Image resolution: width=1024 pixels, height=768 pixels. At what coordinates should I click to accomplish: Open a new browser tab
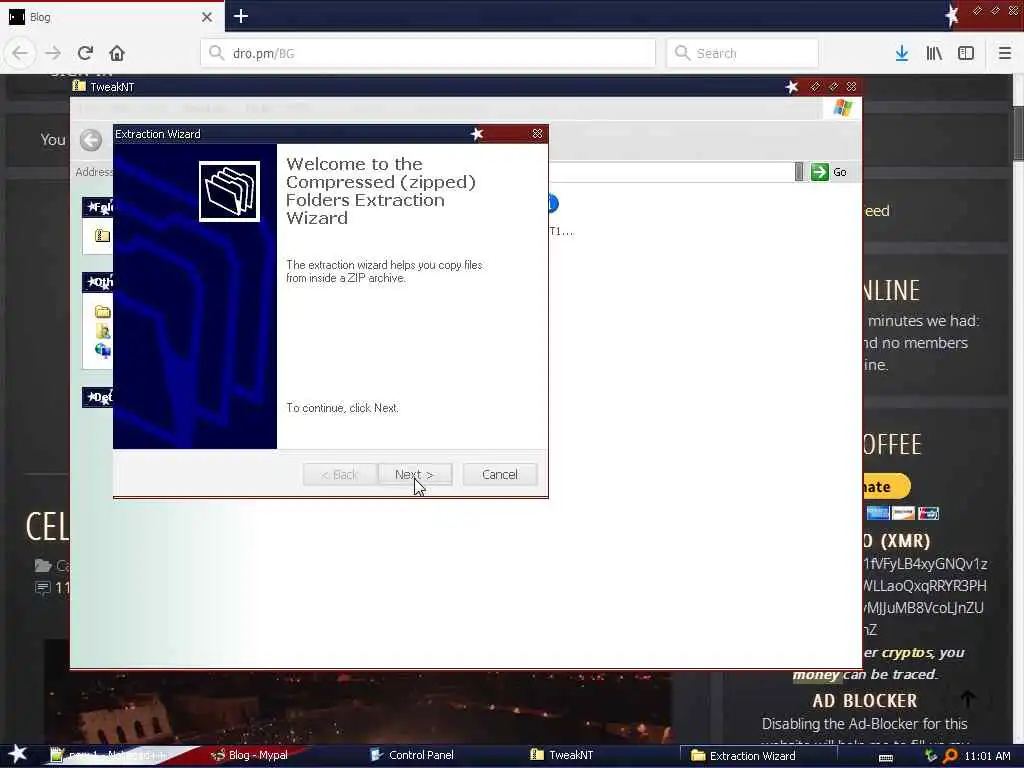(241, 16)
